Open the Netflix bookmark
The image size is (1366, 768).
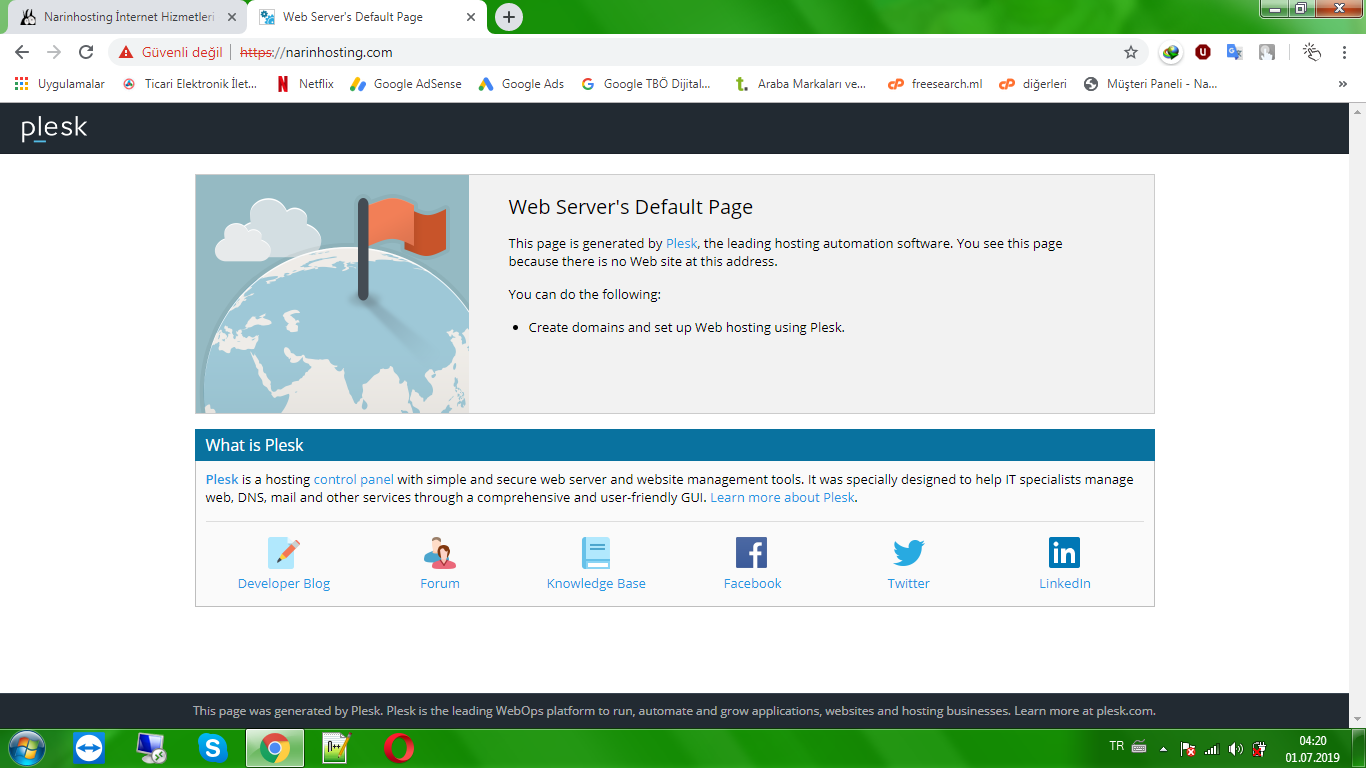[305, 84]
